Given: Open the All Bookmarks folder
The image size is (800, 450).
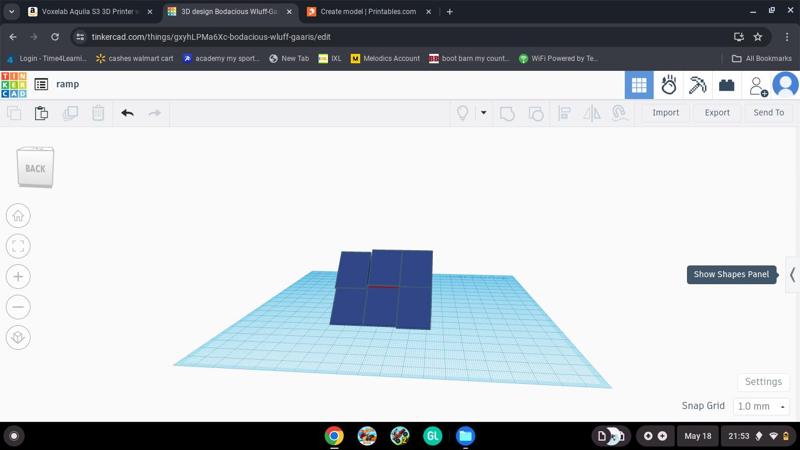Looking at the screenshot, I should [x=762, y=59].
